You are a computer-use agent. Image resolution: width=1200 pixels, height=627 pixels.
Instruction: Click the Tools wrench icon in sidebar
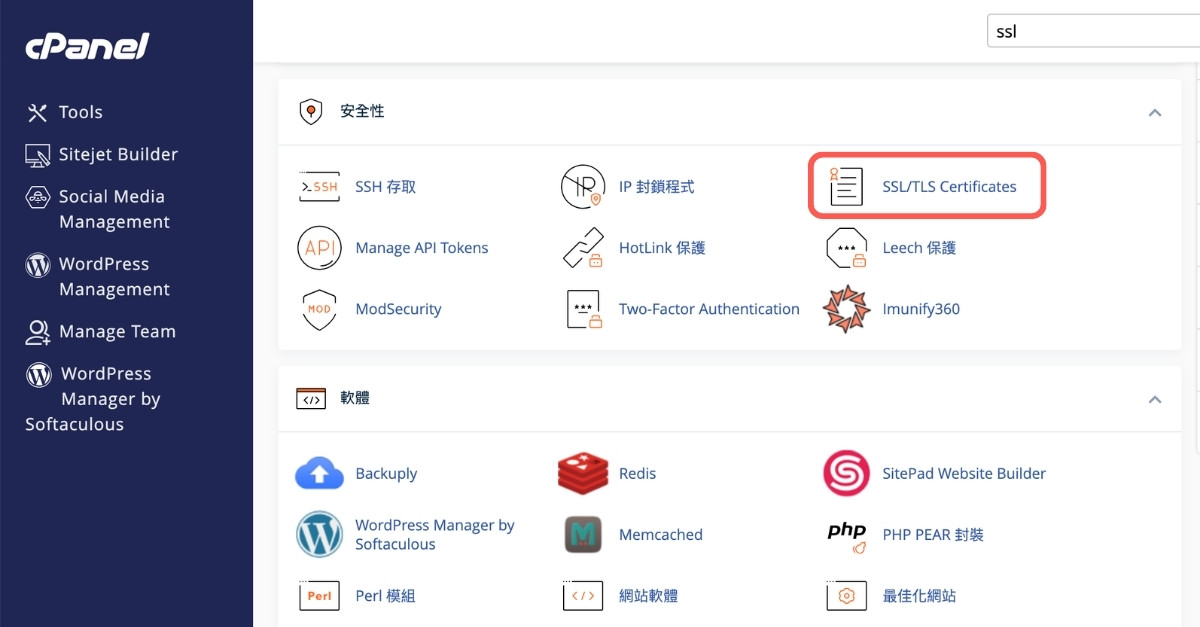coord(37,113)
